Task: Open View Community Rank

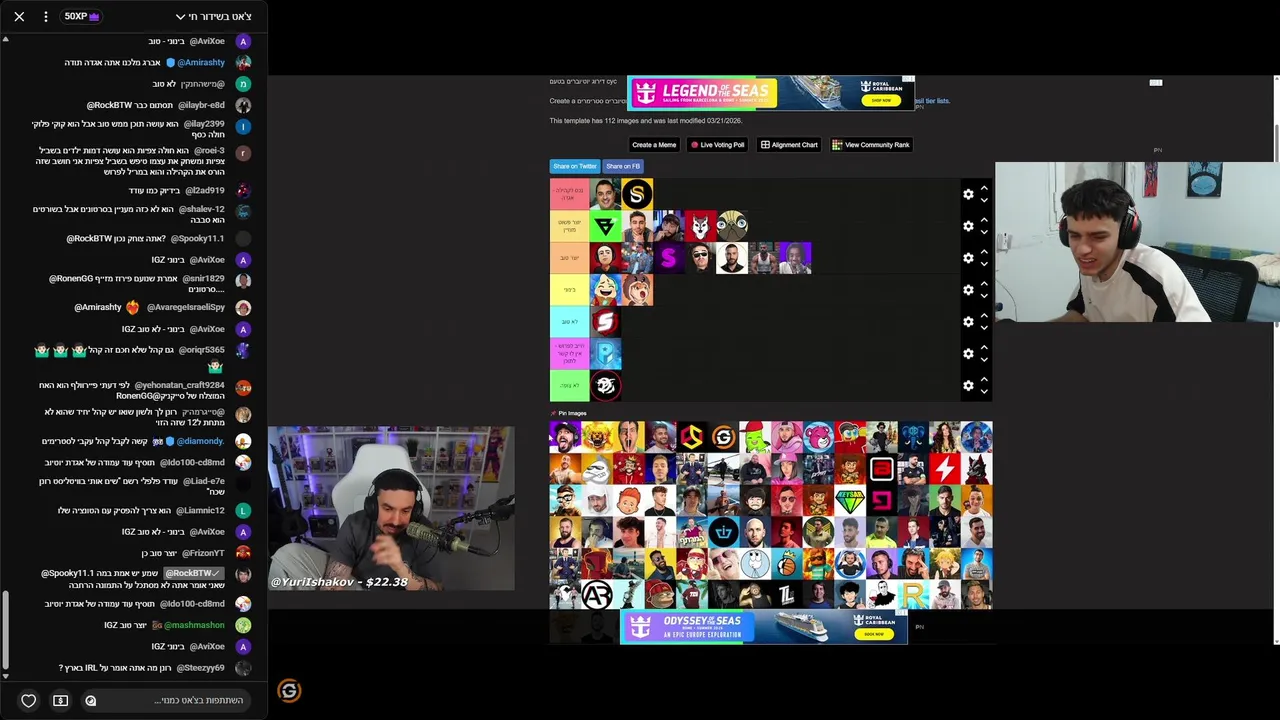Action: pos(871,145)
